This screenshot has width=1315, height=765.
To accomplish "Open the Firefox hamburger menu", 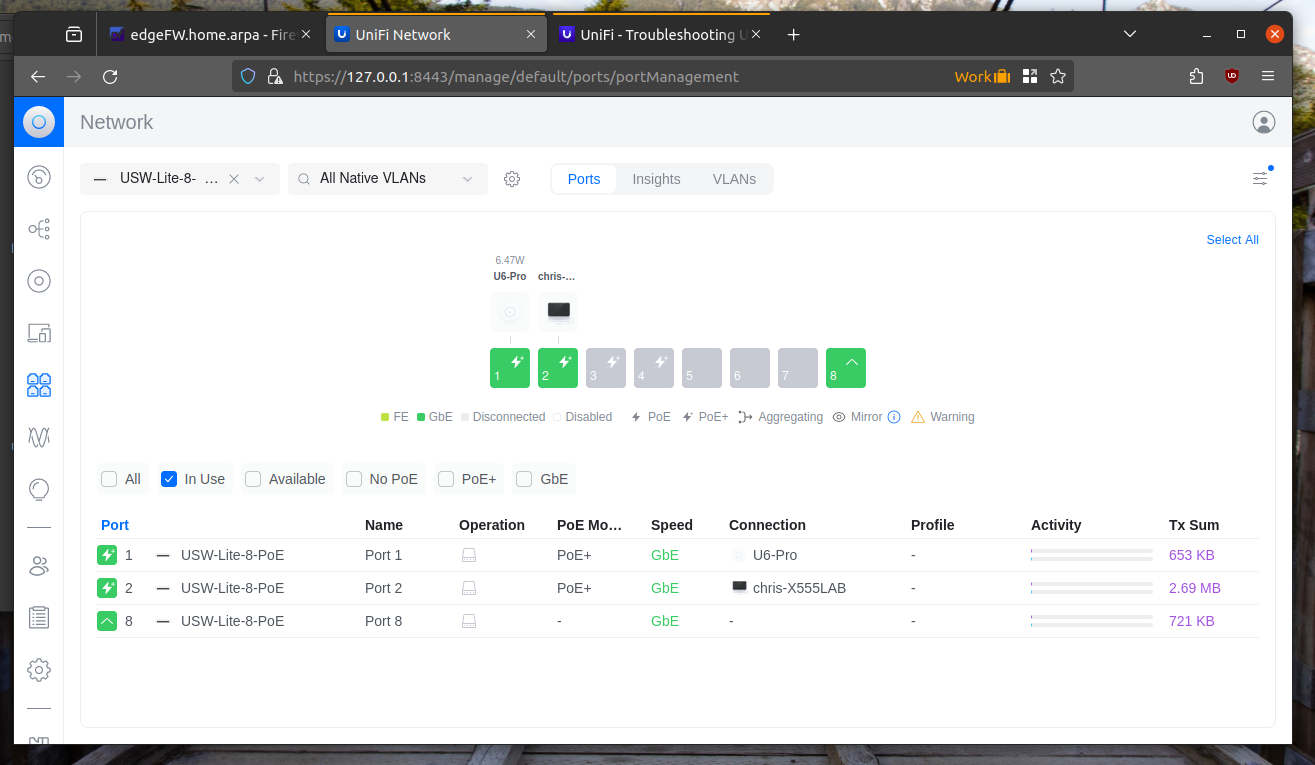I will 1268,76.
